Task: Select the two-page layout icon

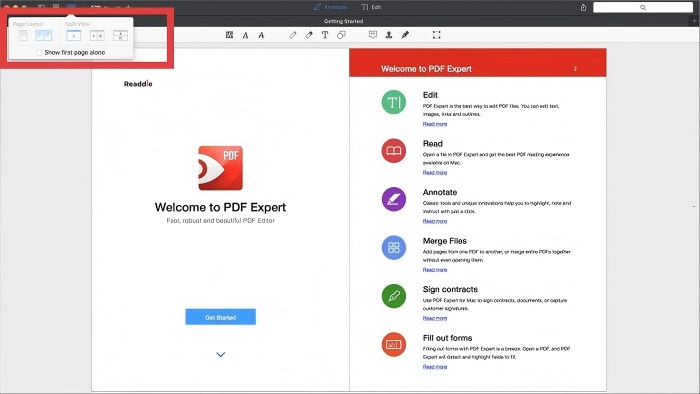Action: [44, 36]
